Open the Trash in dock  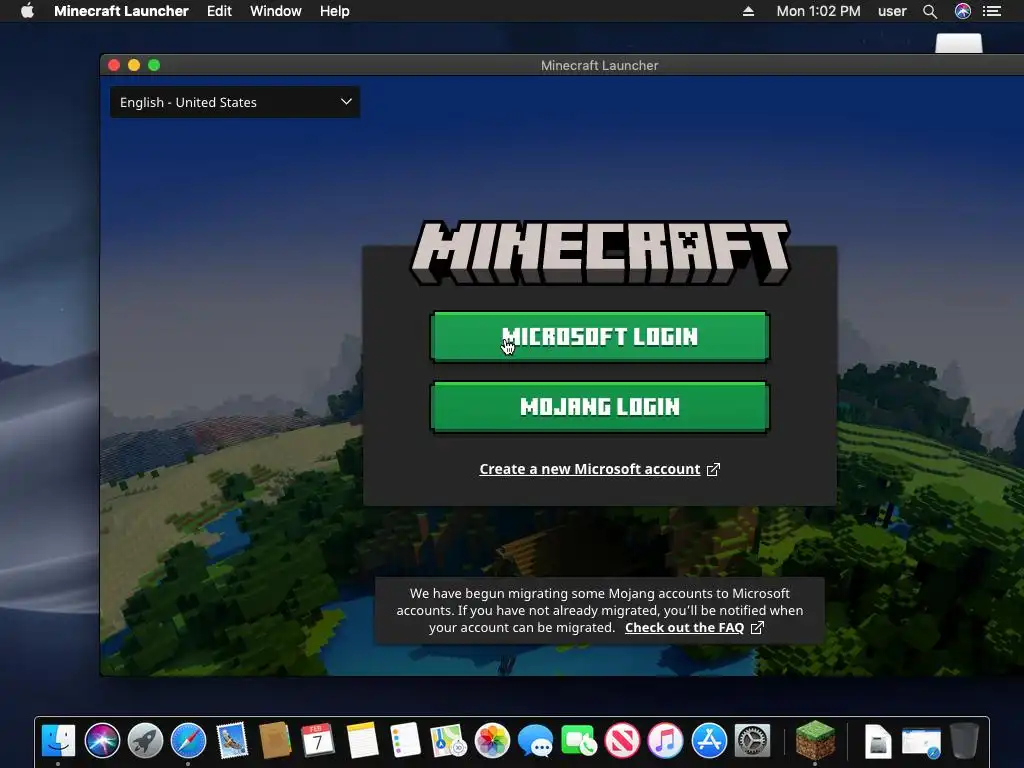tap(965, 741)
